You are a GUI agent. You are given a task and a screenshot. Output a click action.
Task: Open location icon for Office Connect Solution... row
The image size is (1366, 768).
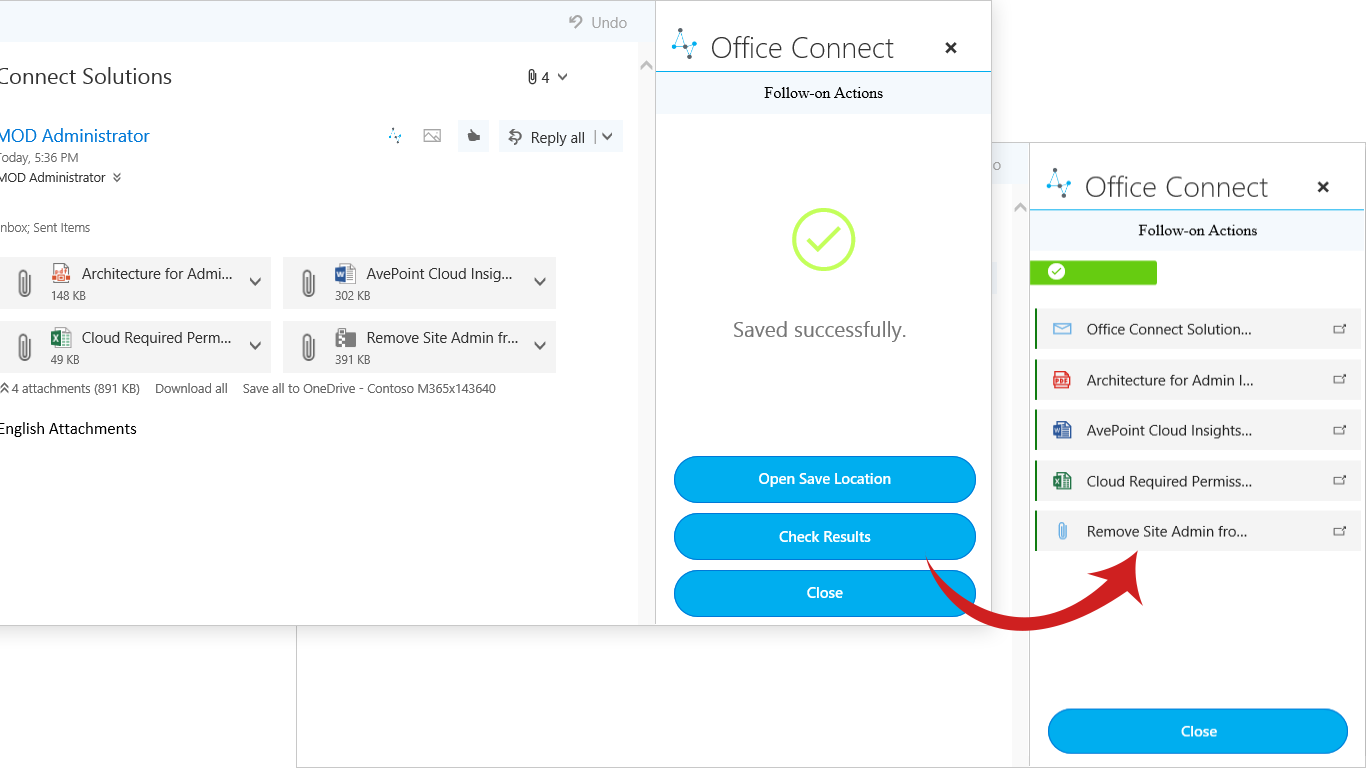(1340, 329)
